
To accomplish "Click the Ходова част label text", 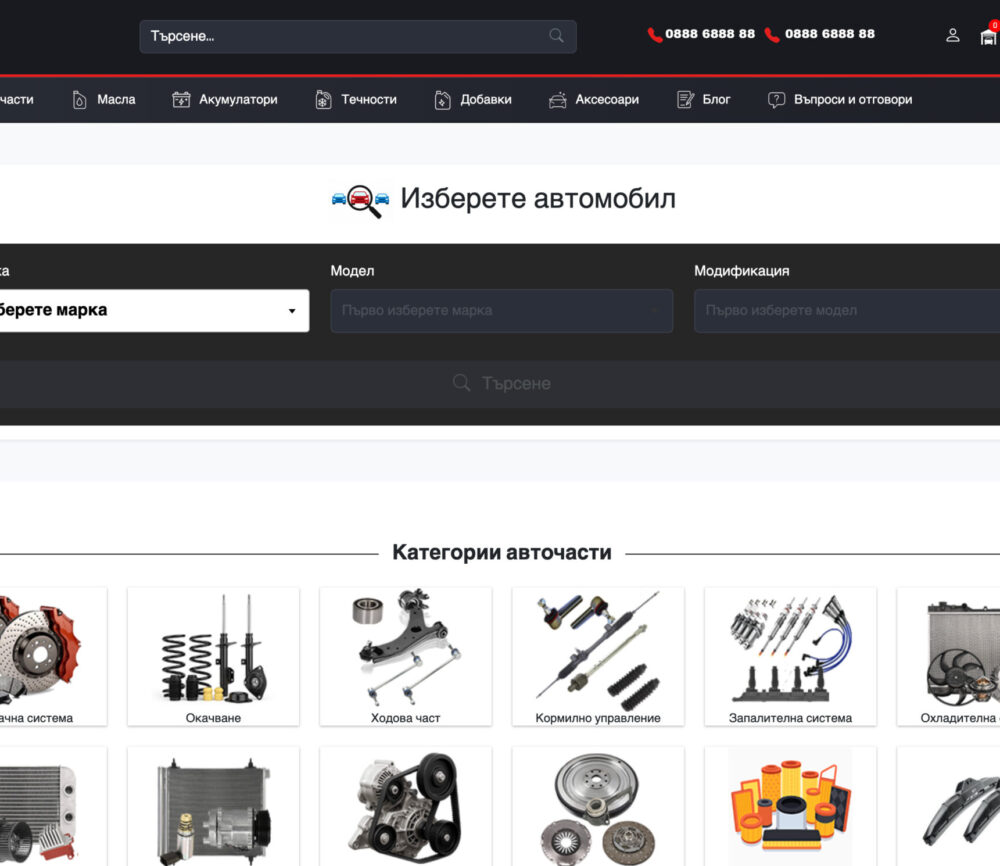I will tap(406, 718).
